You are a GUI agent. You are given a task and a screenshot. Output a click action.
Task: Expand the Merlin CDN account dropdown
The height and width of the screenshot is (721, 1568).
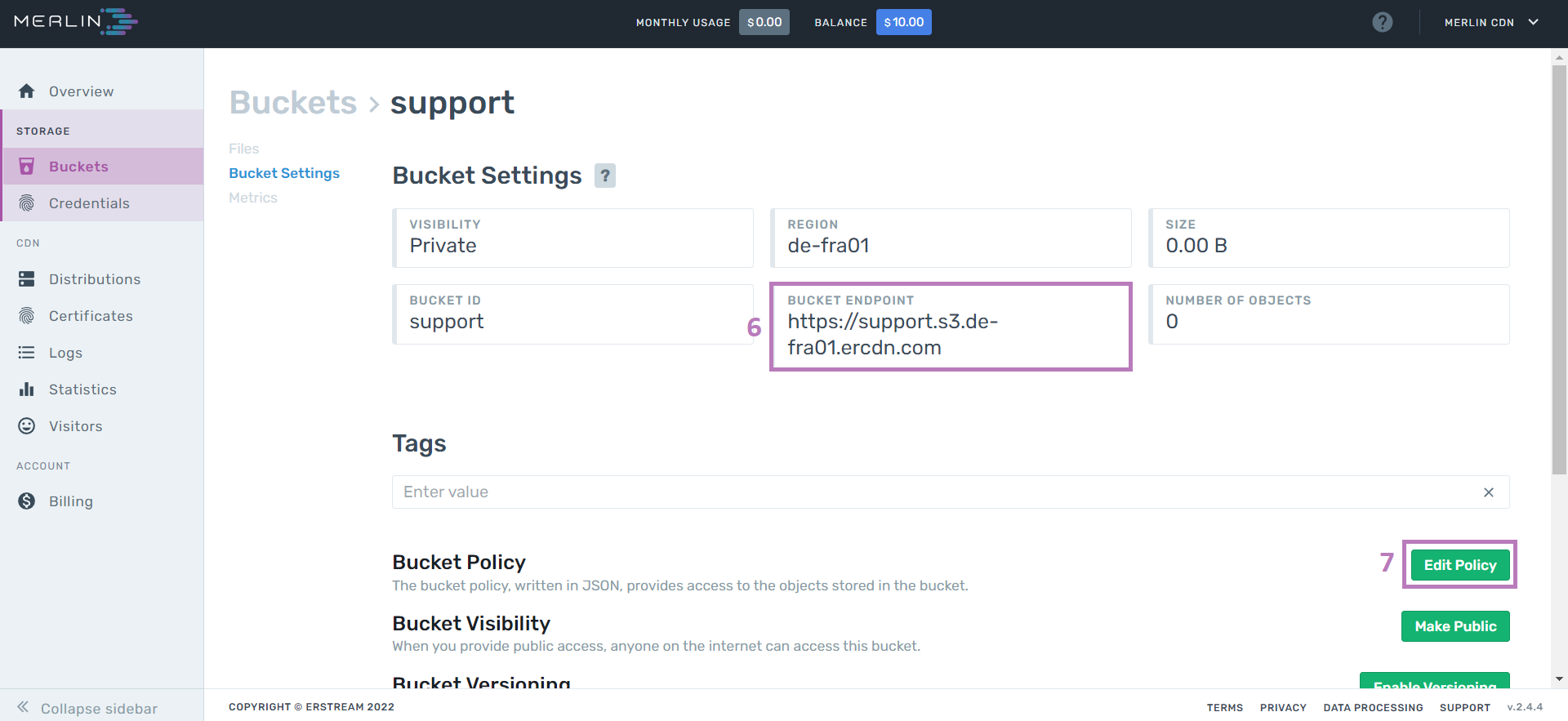[1491, 23]
